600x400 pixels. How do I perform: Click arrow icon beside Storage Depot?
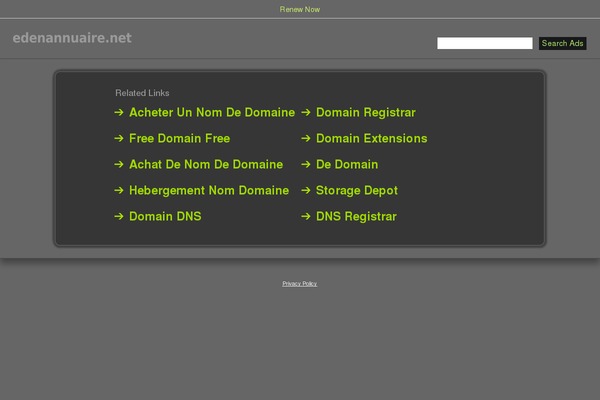306,190
